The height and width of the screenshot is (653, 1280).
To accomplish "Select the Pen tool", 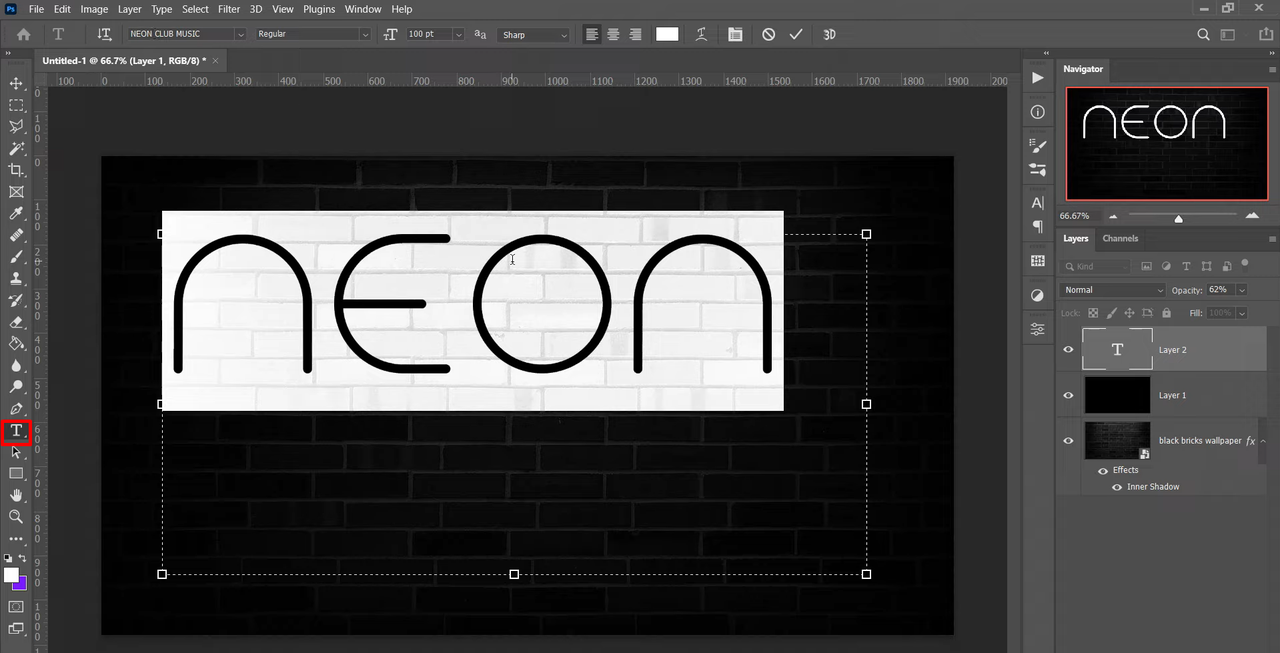I will 16,409.
